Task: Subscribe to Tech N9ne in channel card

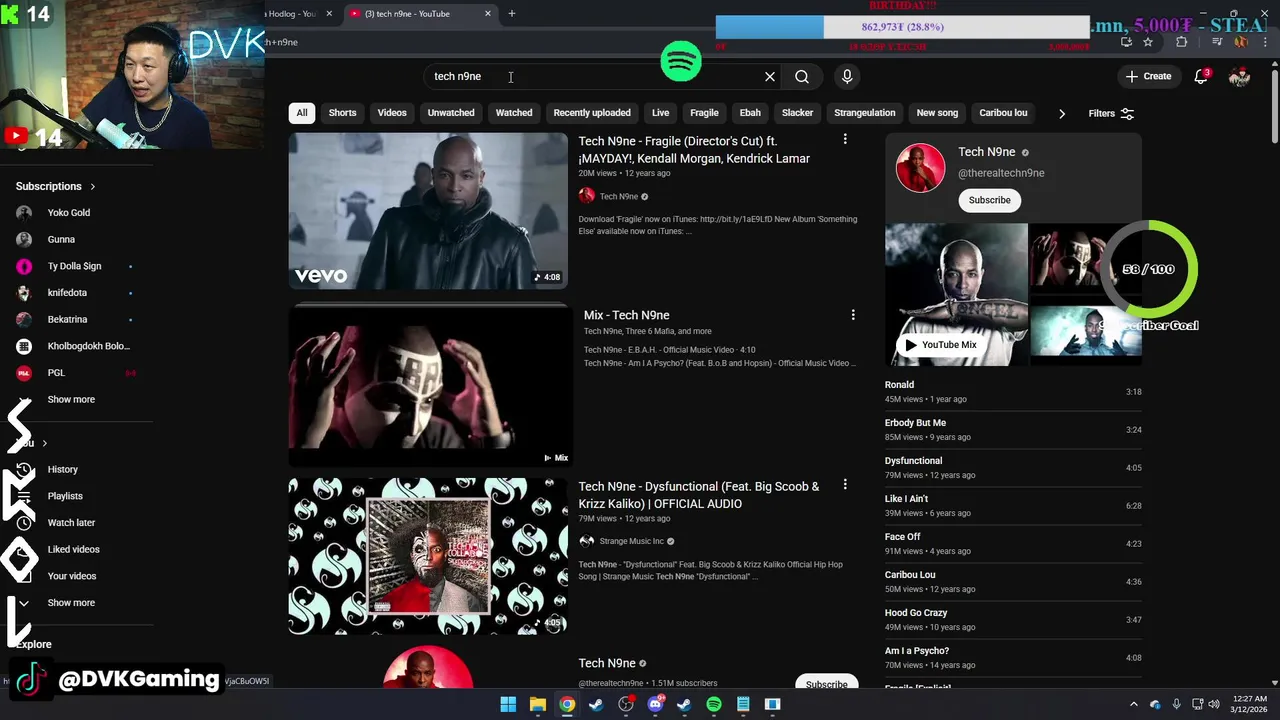Action: (x=989, y=200)
